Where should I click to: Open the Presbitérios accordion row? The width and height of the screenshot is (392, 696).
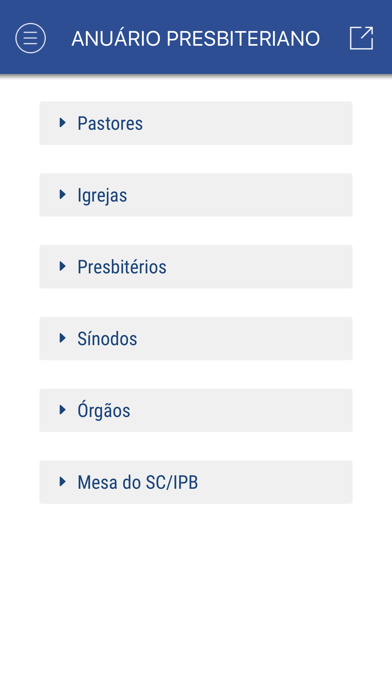coord(196,267)
